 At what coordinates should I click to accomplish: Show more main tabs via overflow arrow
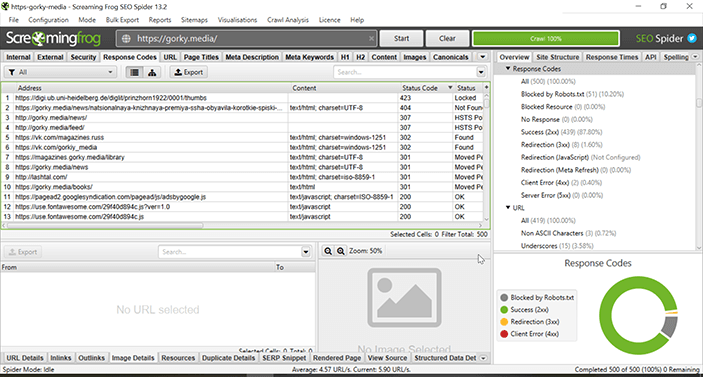tap(482, 57)
